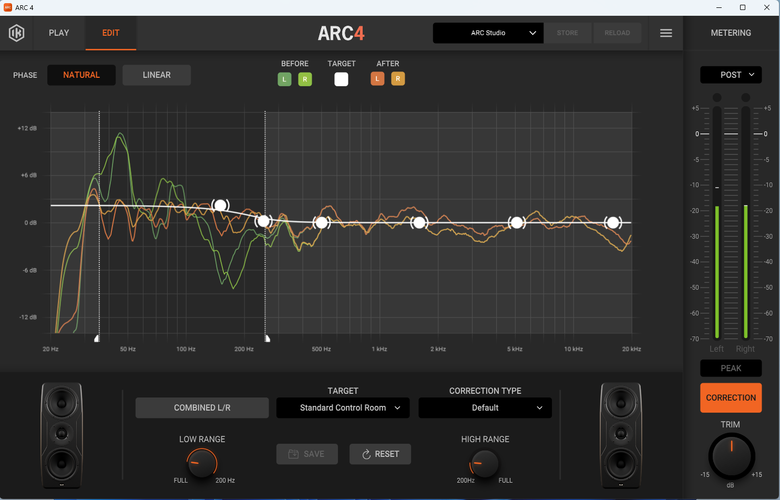Click the STORE button
780x500 pixels.
(x=568, y=33)
